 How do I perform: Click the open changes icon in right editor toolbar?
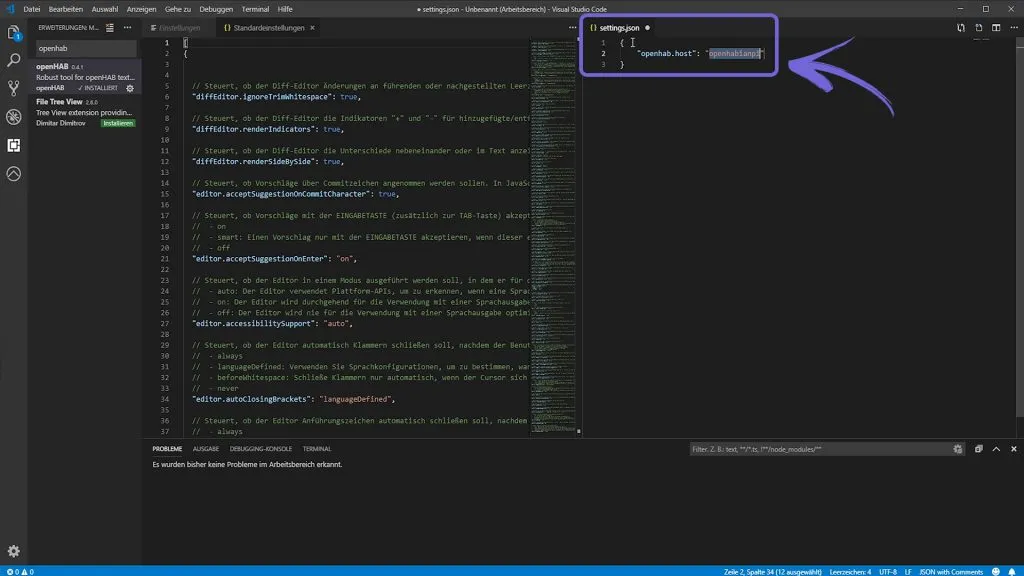[x=961, y=27]
